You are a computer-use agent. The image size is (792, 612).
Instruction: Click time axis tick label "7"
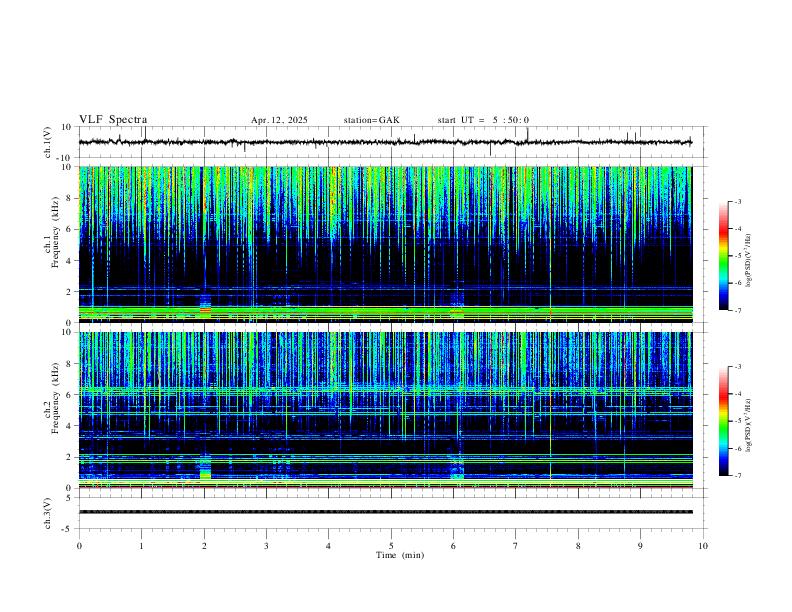click(516, 546)
